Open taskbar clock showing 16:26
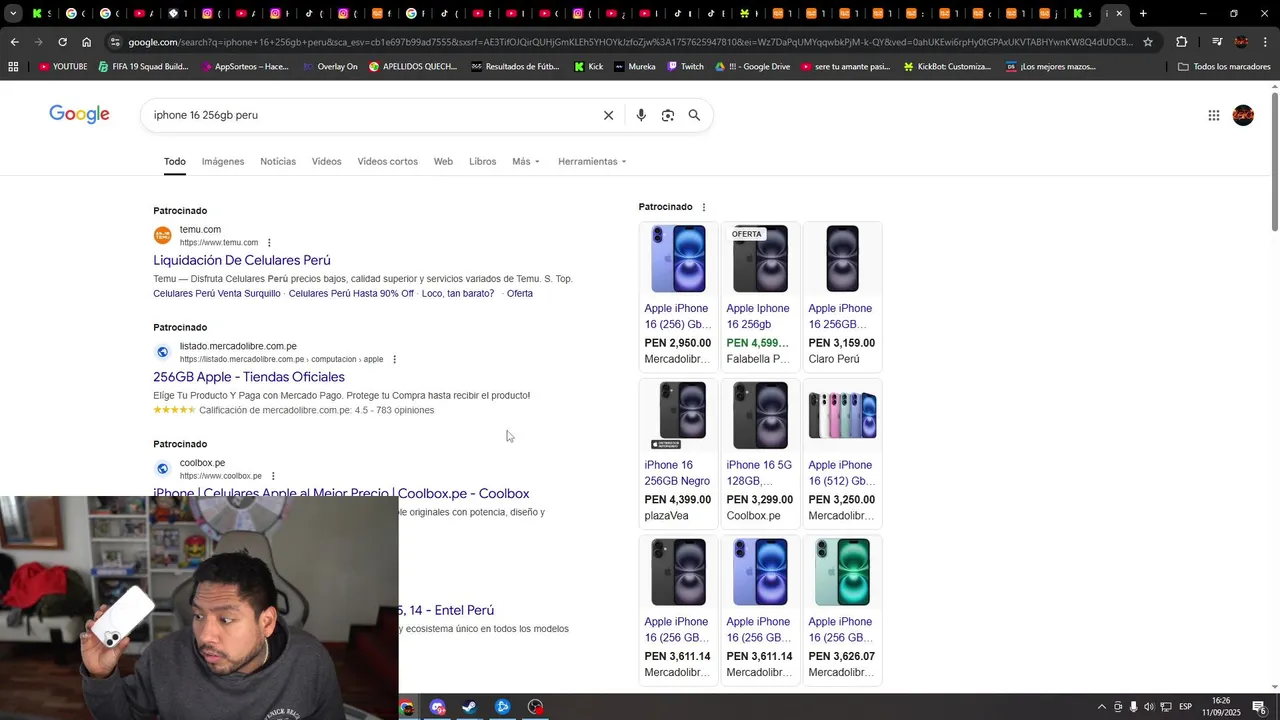This screenshot has height=720, width=1280. coord(1221,707)
